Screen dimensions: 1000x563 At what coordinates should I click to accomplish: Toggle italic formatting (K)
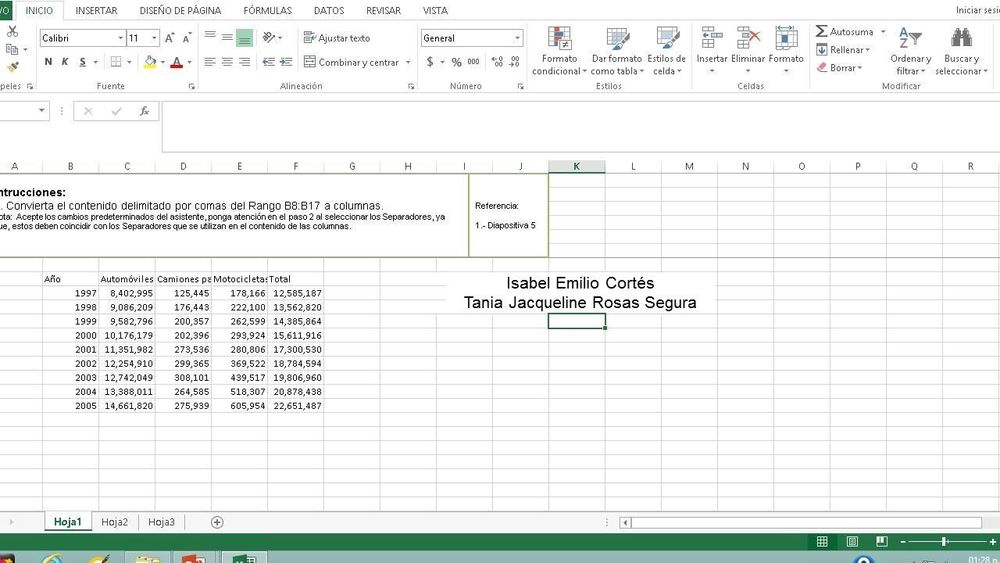[65, 62]
